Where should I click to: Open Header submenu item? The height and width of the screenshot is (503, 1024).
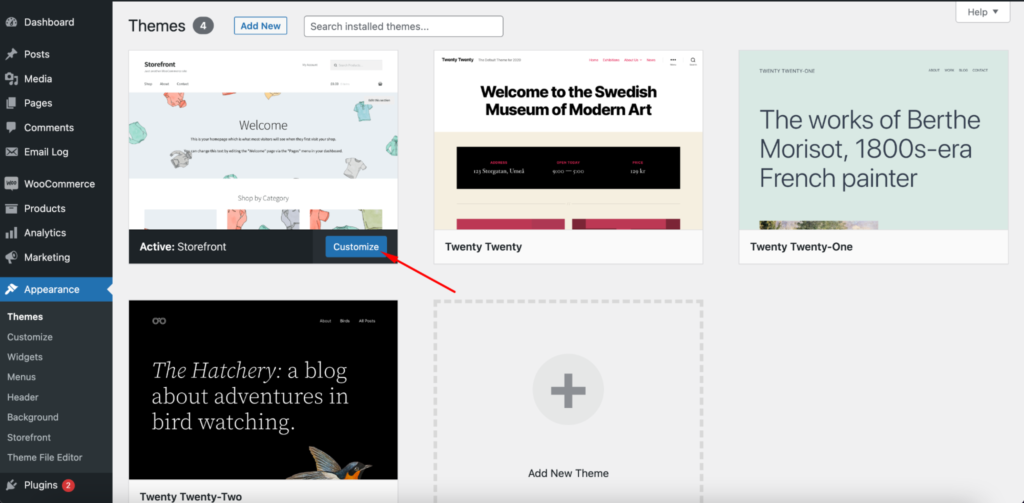point(23,397)
